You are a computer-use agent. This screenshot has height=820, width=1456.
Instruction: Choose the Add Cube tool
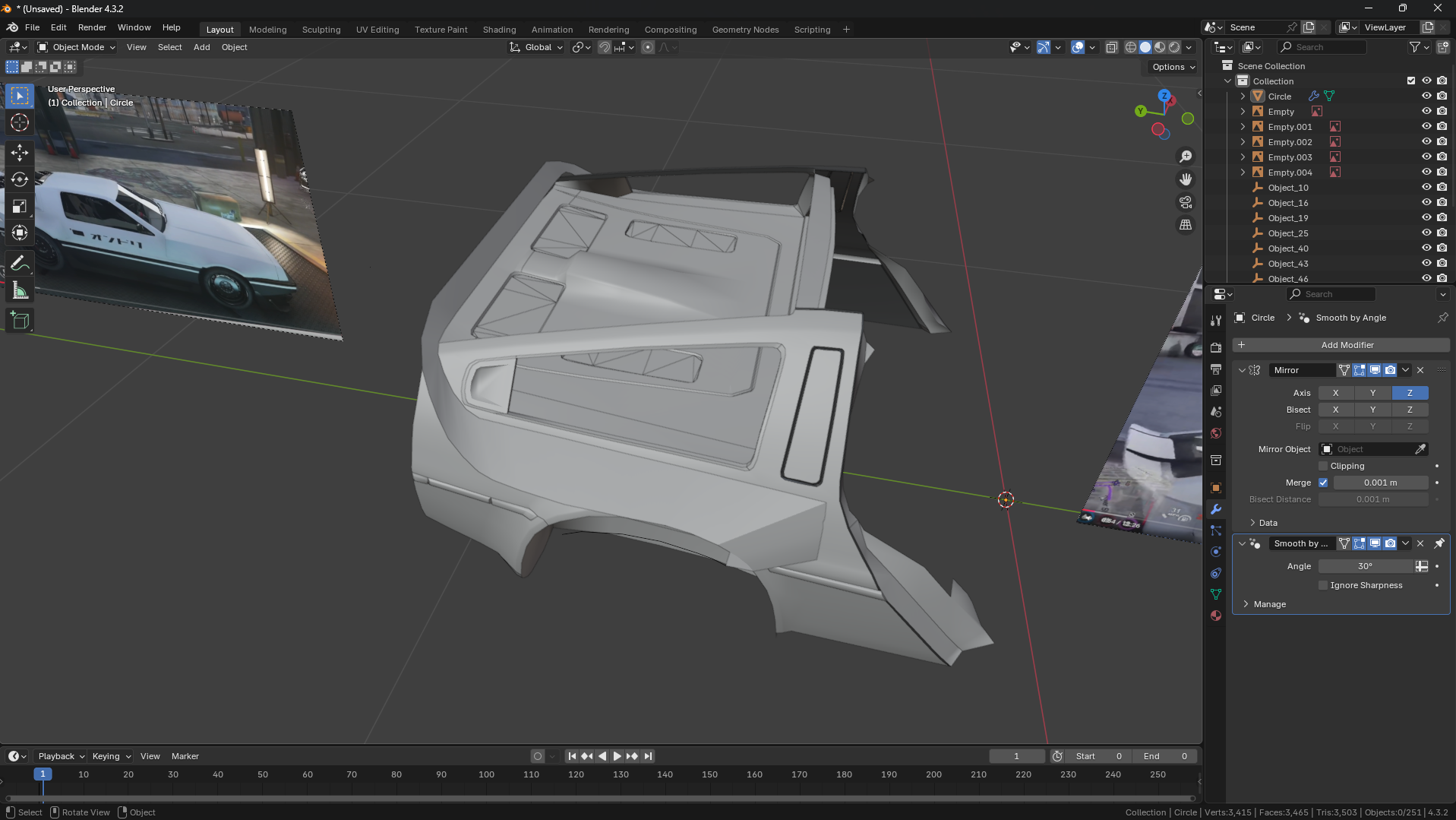pyautogui.click(x=20, y=321)
